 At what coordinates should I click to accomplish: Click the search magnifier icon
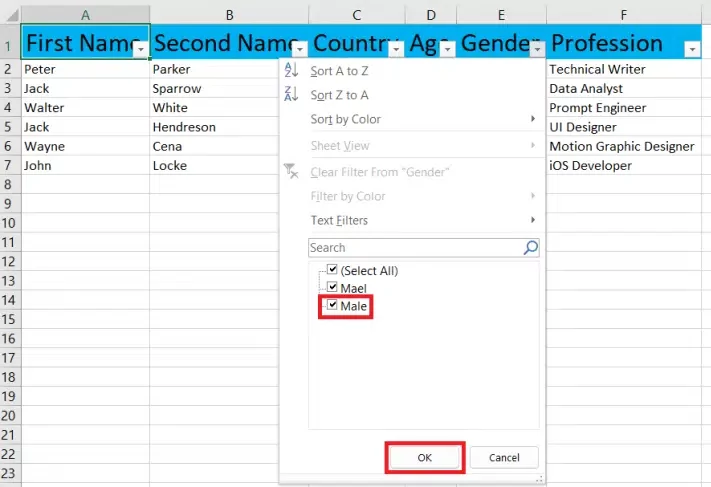point(530,248)
